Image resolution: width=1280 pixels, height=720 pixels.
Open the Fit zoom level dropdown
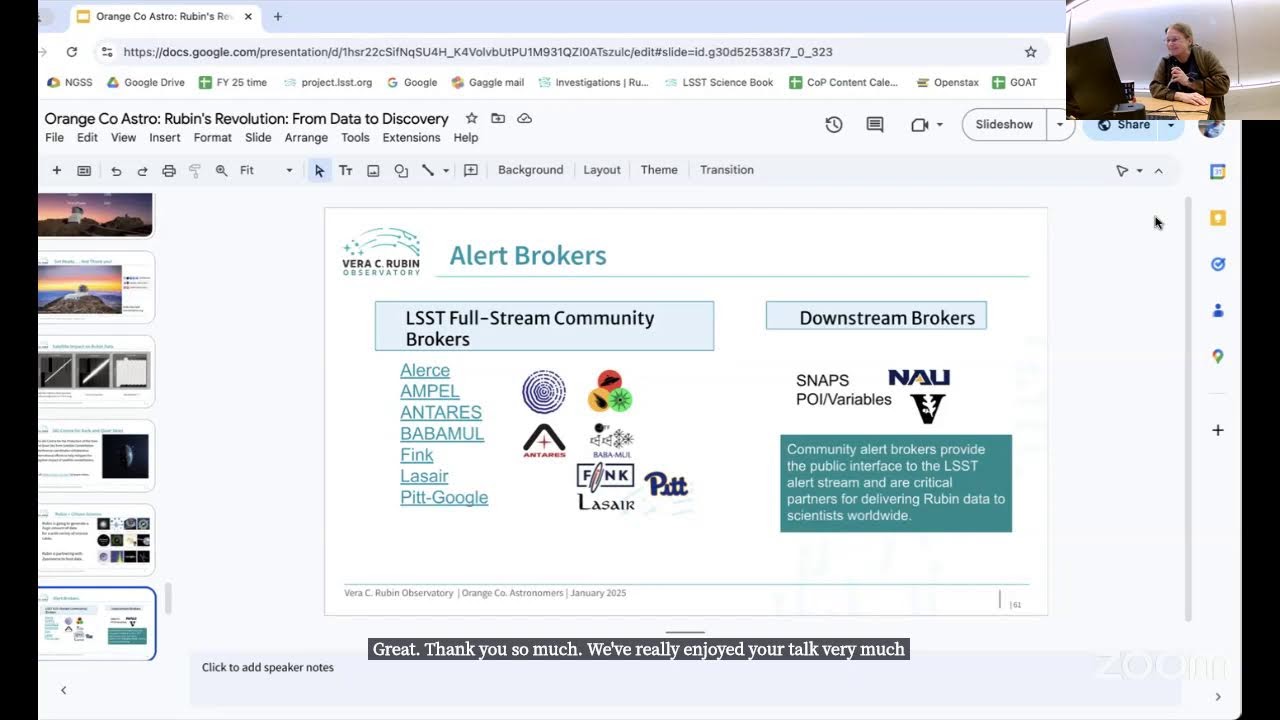tap(267, 171)
